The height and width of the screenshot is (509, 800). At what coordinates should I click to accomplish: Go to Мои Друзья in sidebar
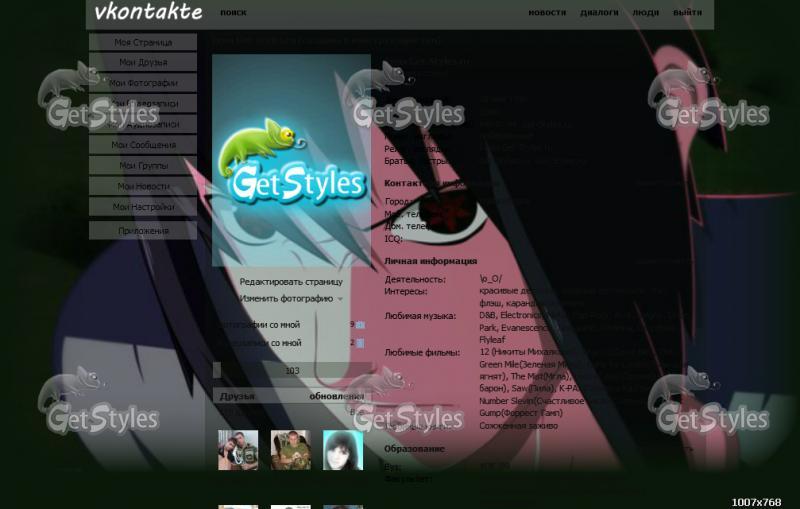(143, 62)
